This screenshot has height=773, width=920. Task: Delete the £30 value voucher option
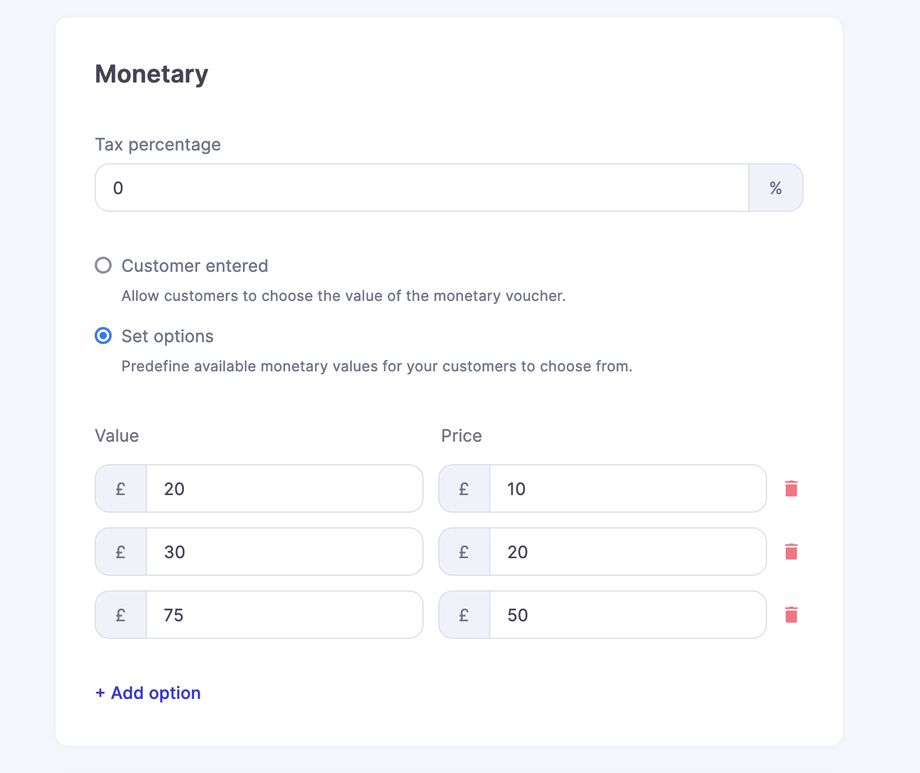coord(791,552)
